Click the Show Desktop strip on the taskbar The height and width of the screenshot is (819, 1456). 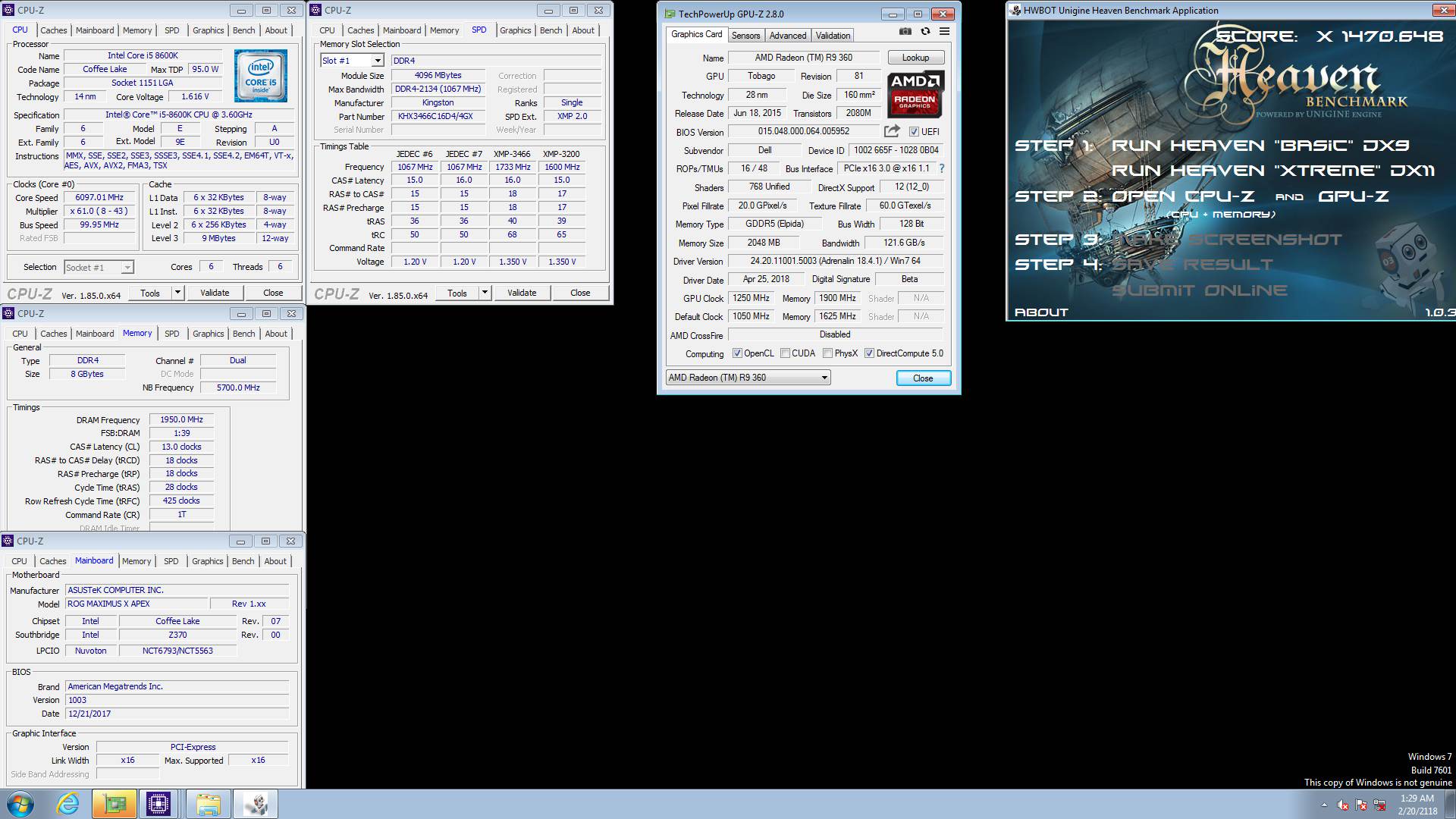(1450, 804)
